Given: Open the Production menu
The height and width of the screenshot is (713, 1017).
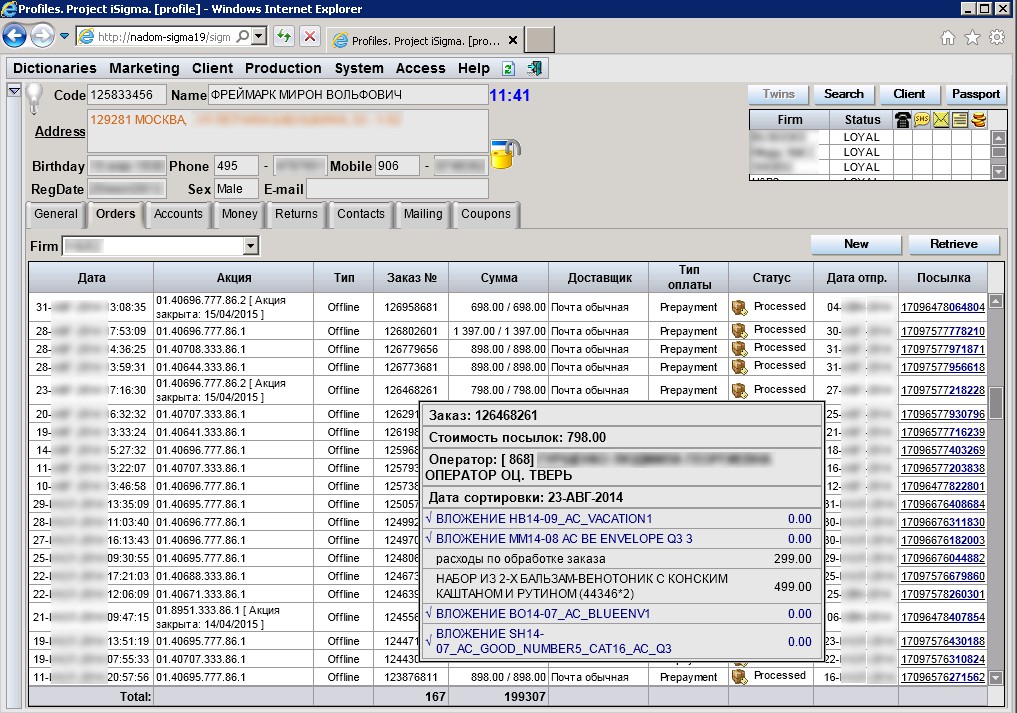Looking at the screenshot, I should coord(283,69).
